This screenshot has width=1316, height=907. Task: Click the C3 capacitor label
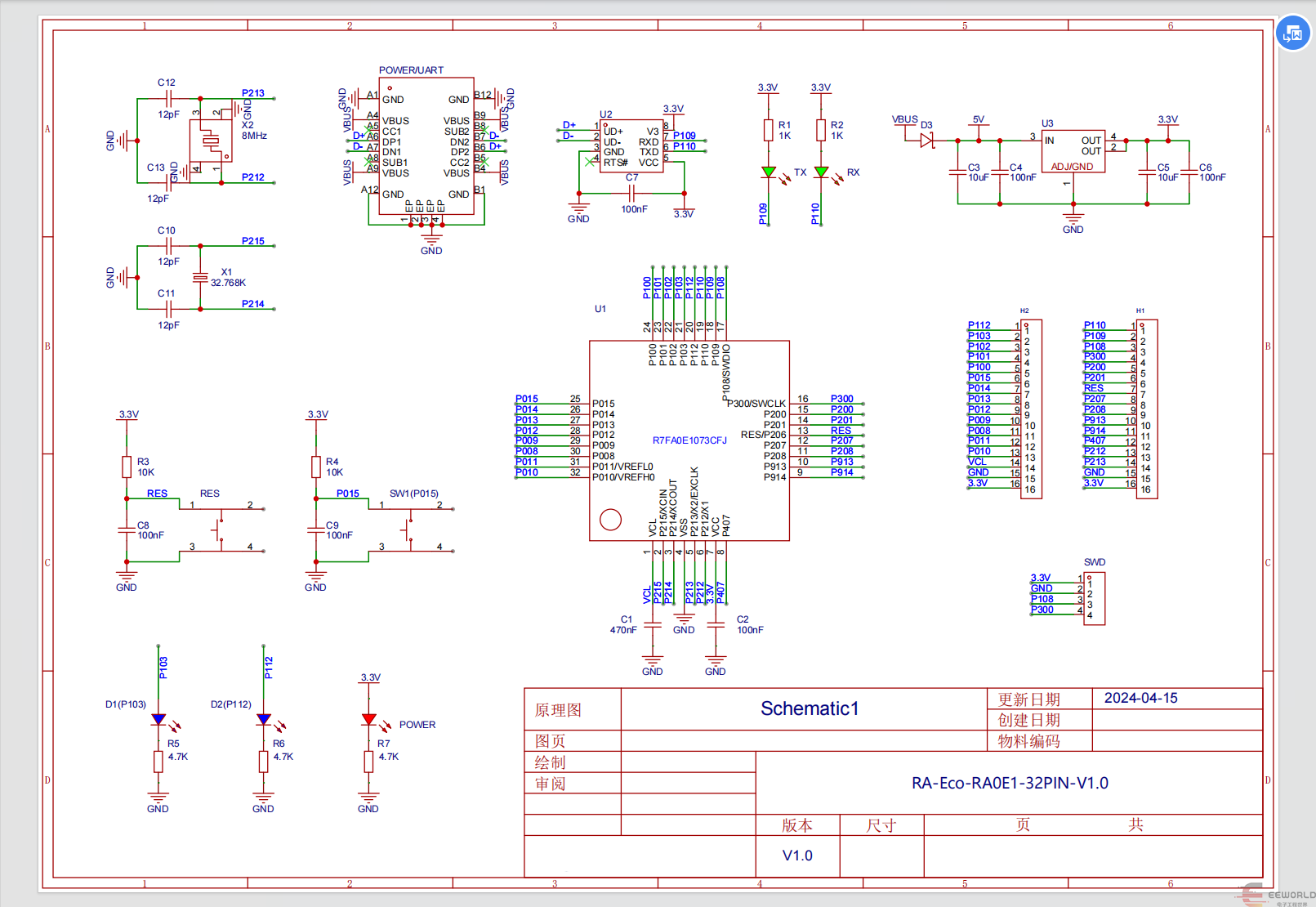(974, 168)
